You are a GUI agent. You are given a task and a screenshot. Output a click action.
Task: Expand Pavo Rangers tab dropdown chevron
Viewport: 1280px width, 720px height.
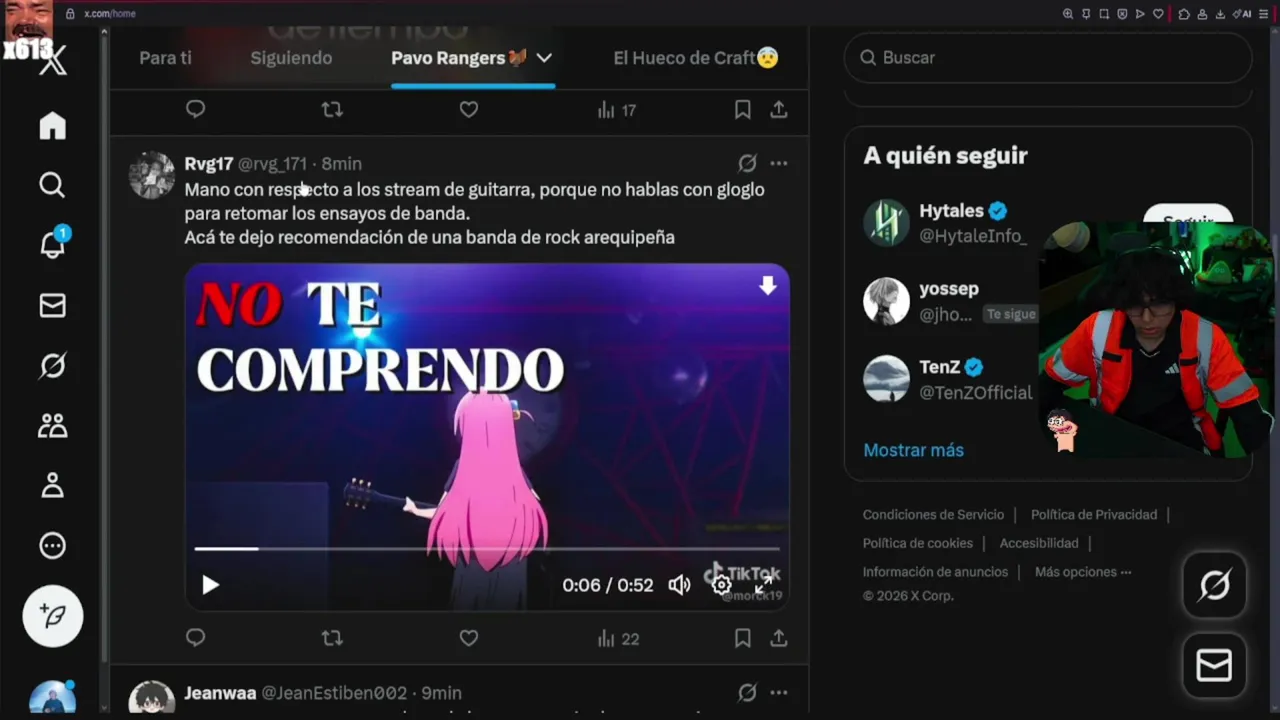point(544,58)
